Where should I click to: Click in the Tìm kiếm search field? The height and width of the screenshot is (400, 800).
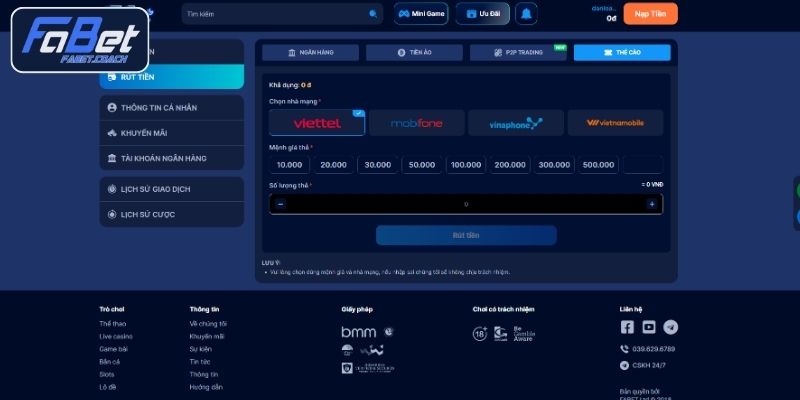tap(282, 14)
